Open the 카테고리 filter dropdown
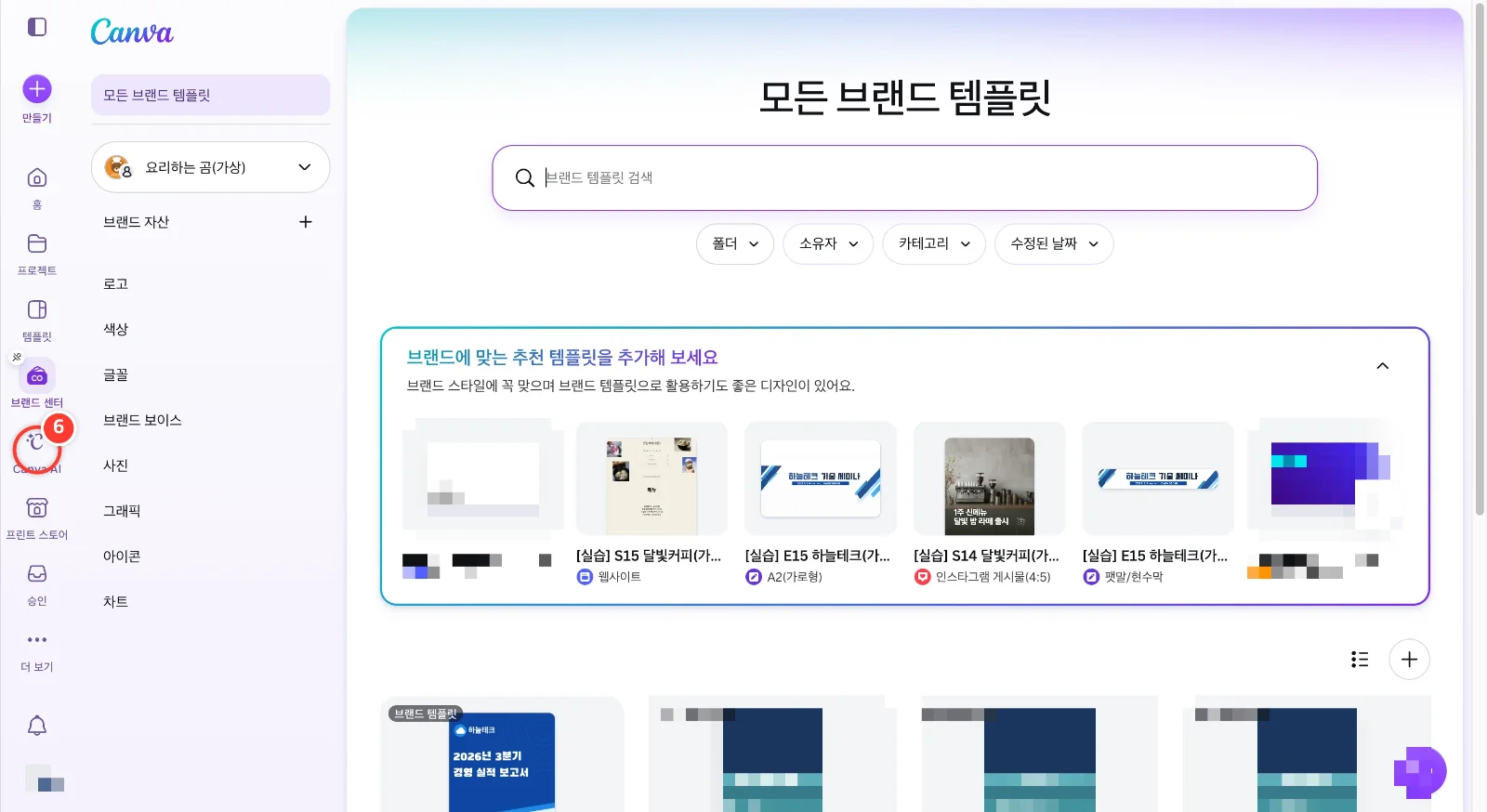The height and width of the screenshot is (812, 1487). pos(934,243)
